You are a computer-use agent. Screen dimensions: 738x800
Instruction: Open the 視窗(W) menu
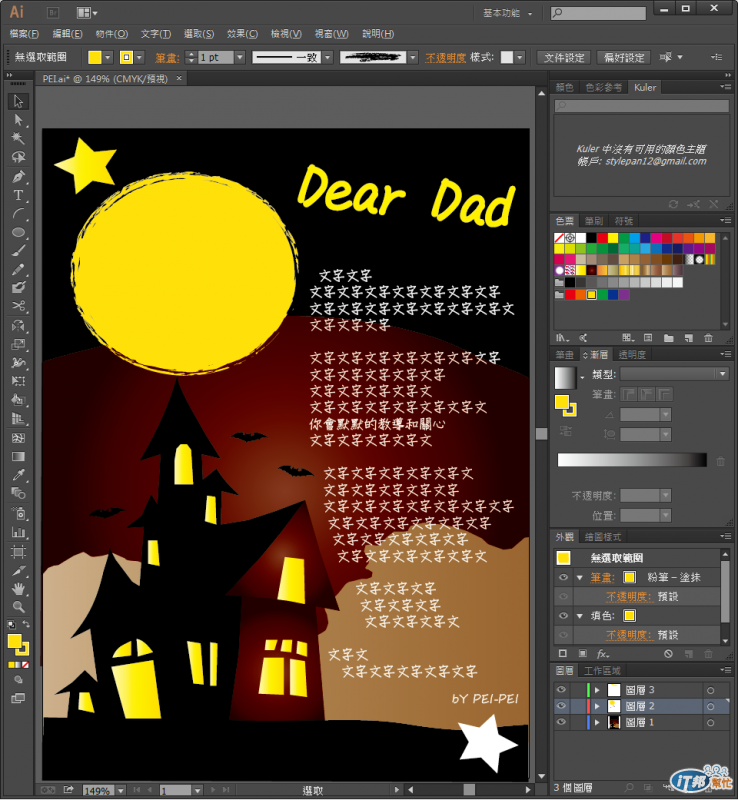tap(332, 34)
